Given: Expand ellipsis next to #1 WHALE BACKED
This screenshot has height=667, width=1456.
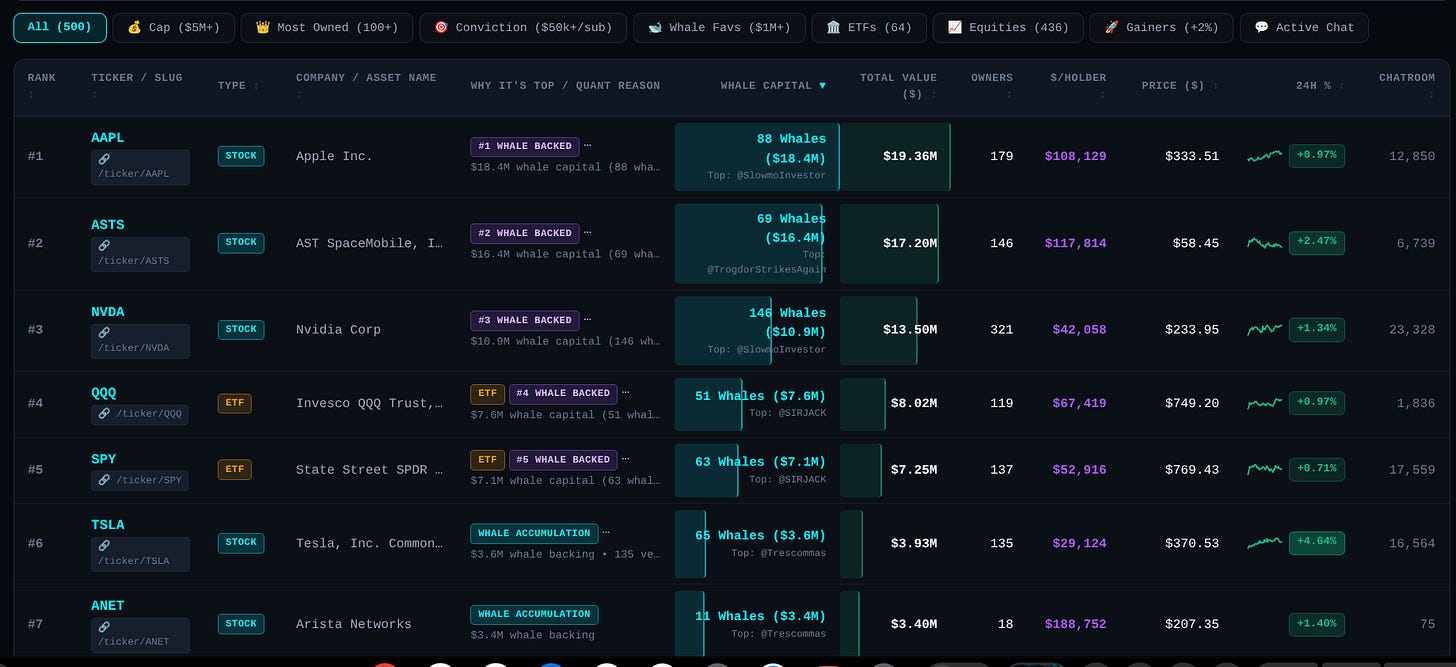Looking at the screenshot, I should click(587, 146).
